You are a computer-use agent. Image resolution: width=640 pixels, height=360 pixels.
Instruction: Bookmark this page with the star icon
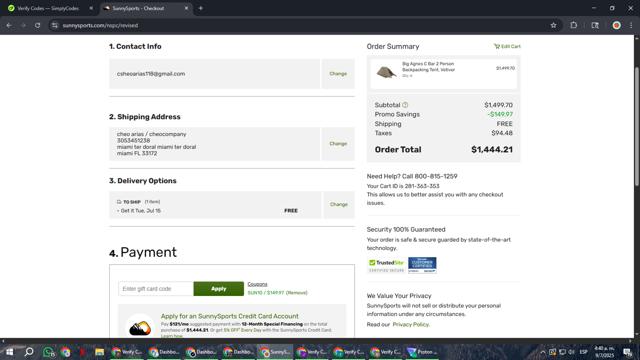coord(553,25)
